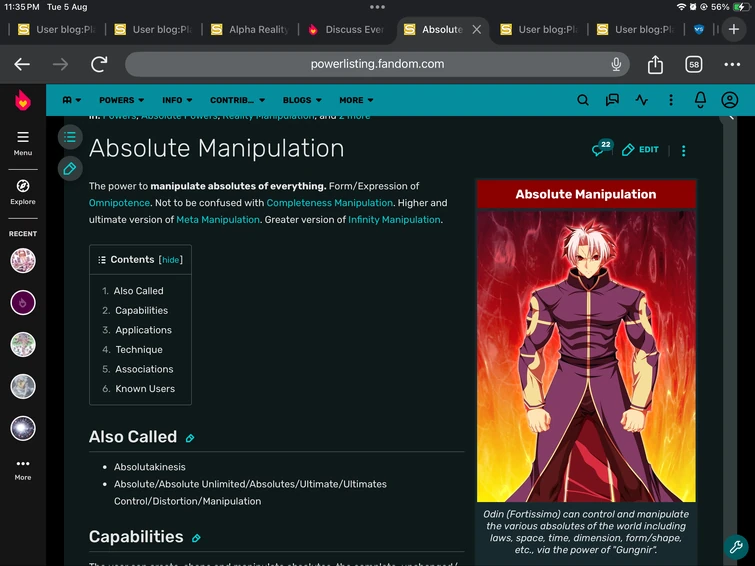755x566 pixels.
Task: Open the More ellipsis in the left sidebar
Action: [x=23, y=470]
